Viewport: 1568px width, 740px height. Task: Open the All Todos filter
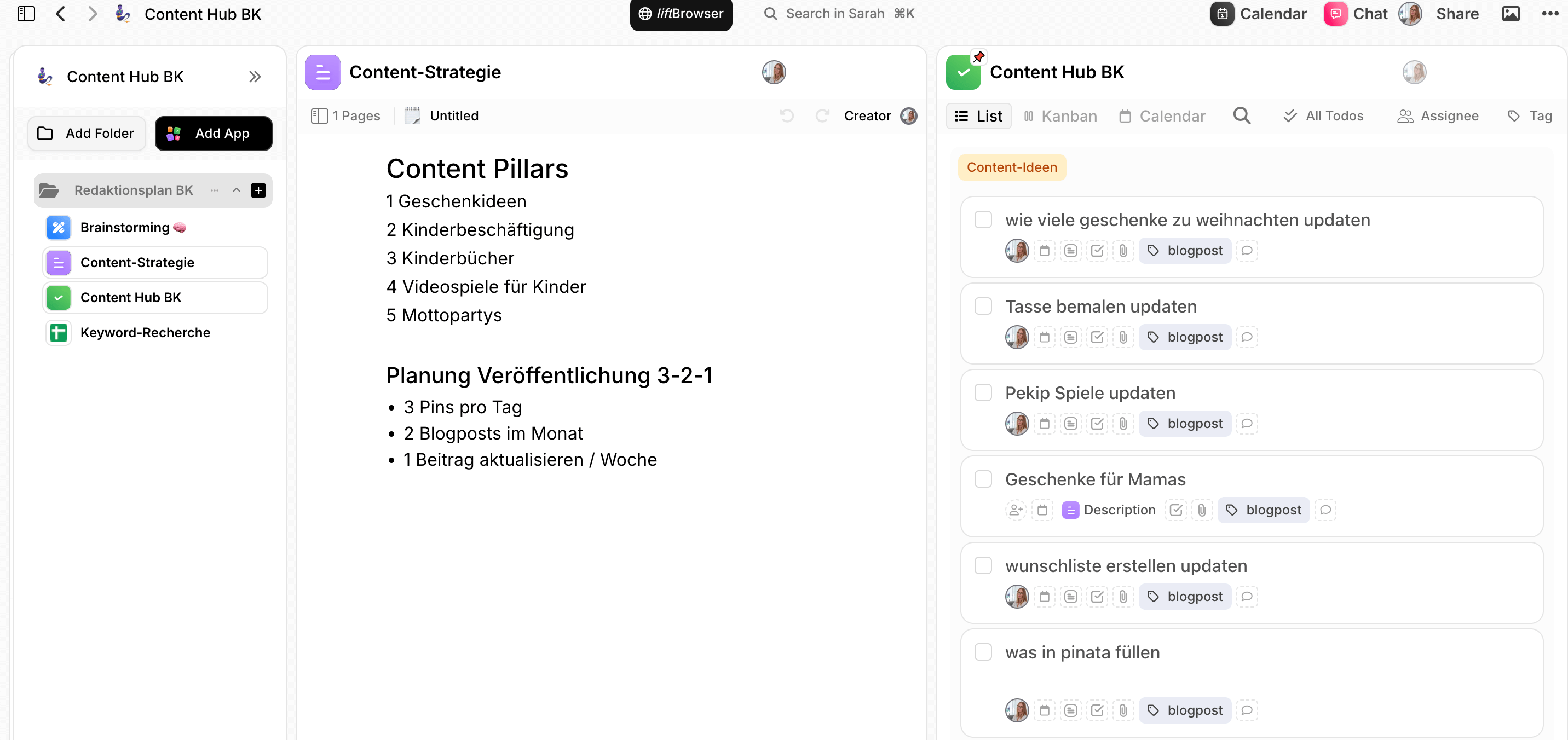[1323, 115]
